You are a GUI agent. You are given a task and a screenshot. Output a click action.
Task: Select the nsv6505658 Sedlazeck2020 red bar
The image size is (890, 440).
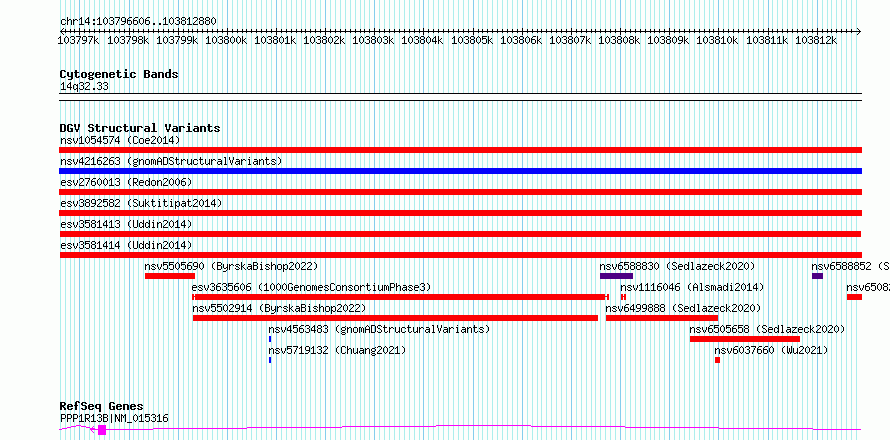coord(745,339)
